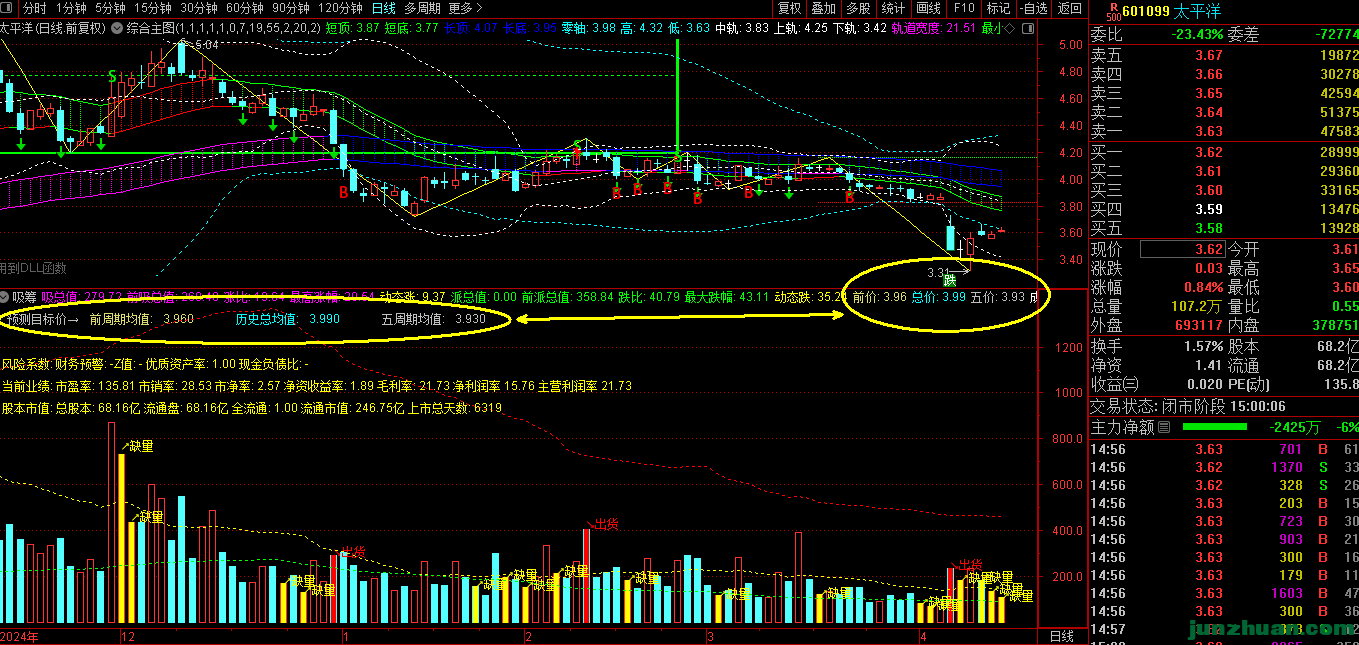The width and height of the screenshot is (1359, 645).
Task: Open F10 company information
Action: click(x=964, y=8)
